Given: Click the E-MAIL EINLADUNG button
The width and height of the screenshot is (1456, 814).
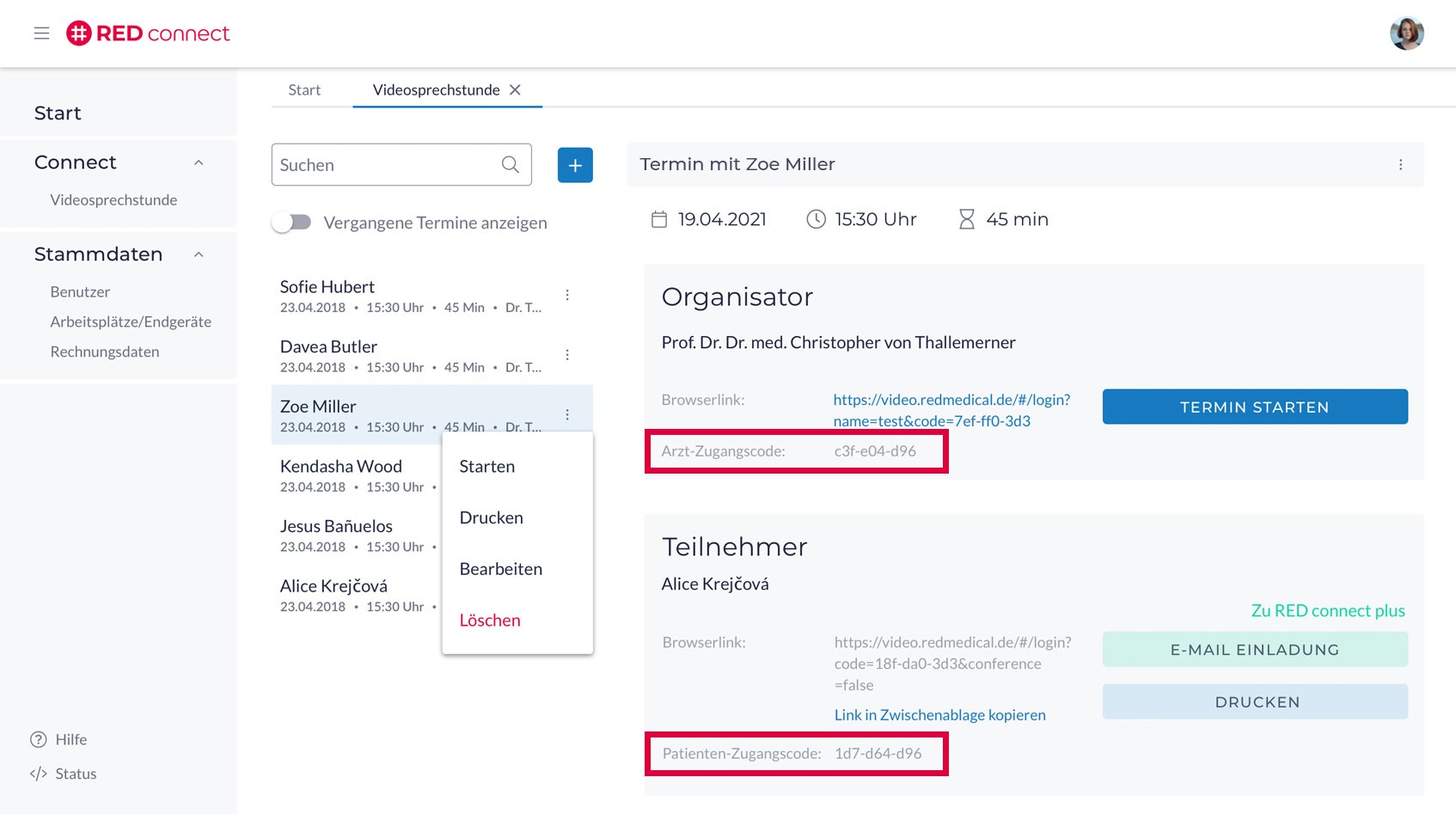Looking at the screenshot, I should coord(1254,650).
